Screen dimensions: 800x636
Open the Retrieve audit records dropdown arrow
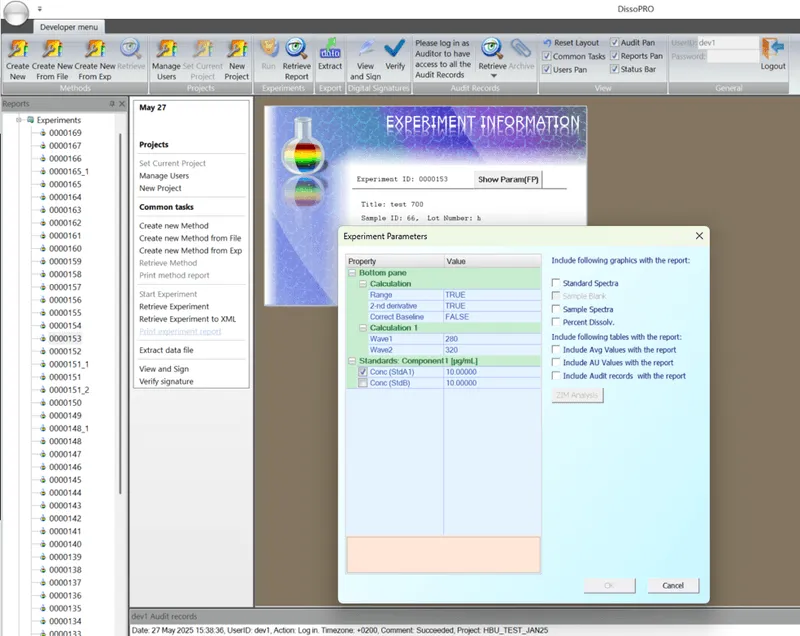click(x=493, y=76)
